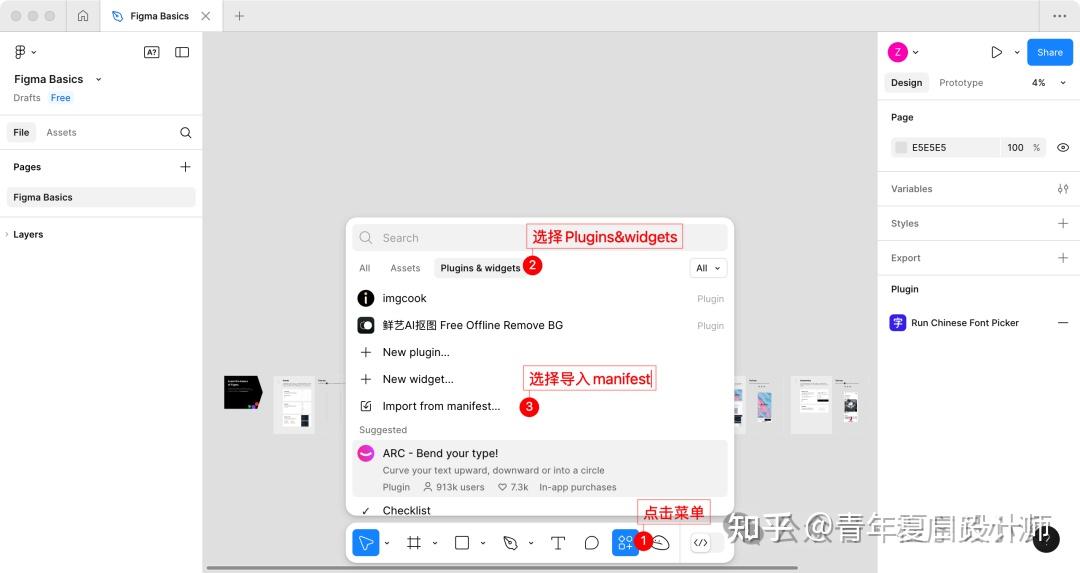Select the All tab in the plugin panel
This screenshot has width=1080, height=573.
[364, 268]
